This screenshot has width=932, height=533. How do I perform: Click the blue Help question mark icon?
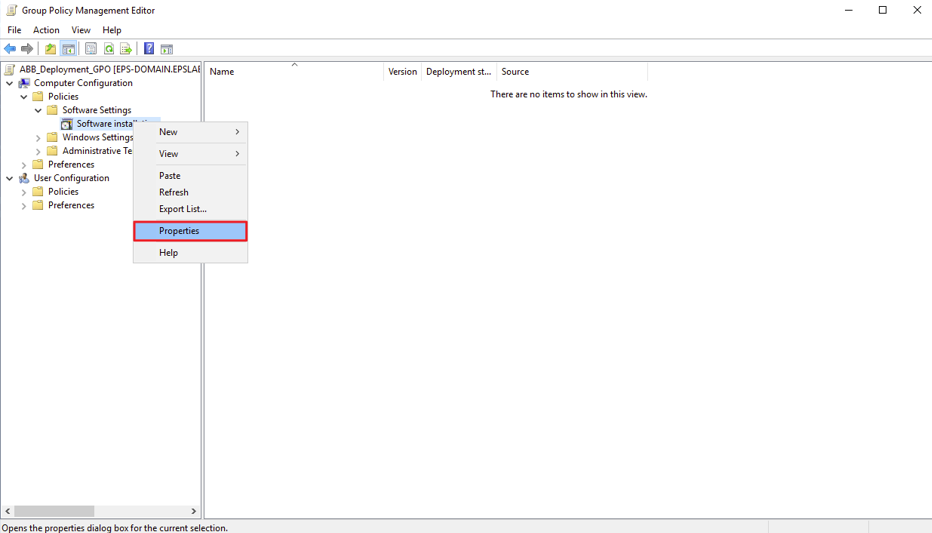149,49
